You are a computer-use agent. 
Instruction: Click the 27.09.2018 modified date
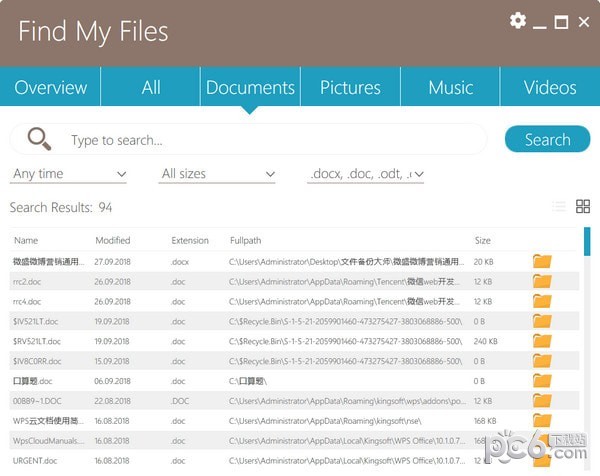(112, 262)
